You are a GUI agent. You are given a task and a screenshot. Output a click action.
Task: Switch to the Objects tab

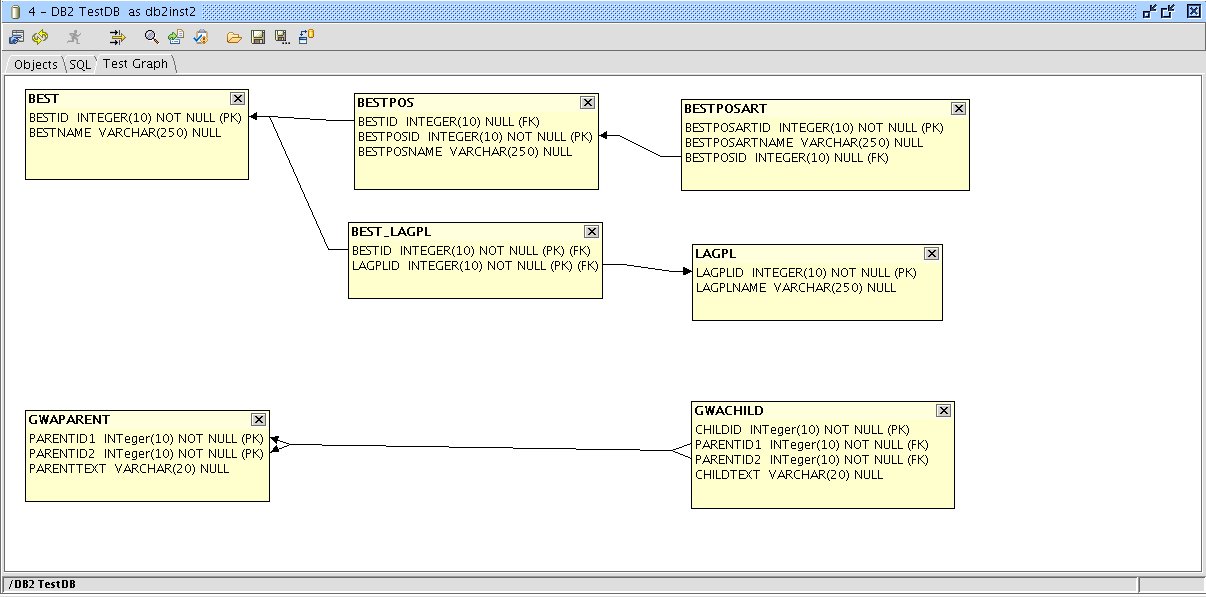35,64
